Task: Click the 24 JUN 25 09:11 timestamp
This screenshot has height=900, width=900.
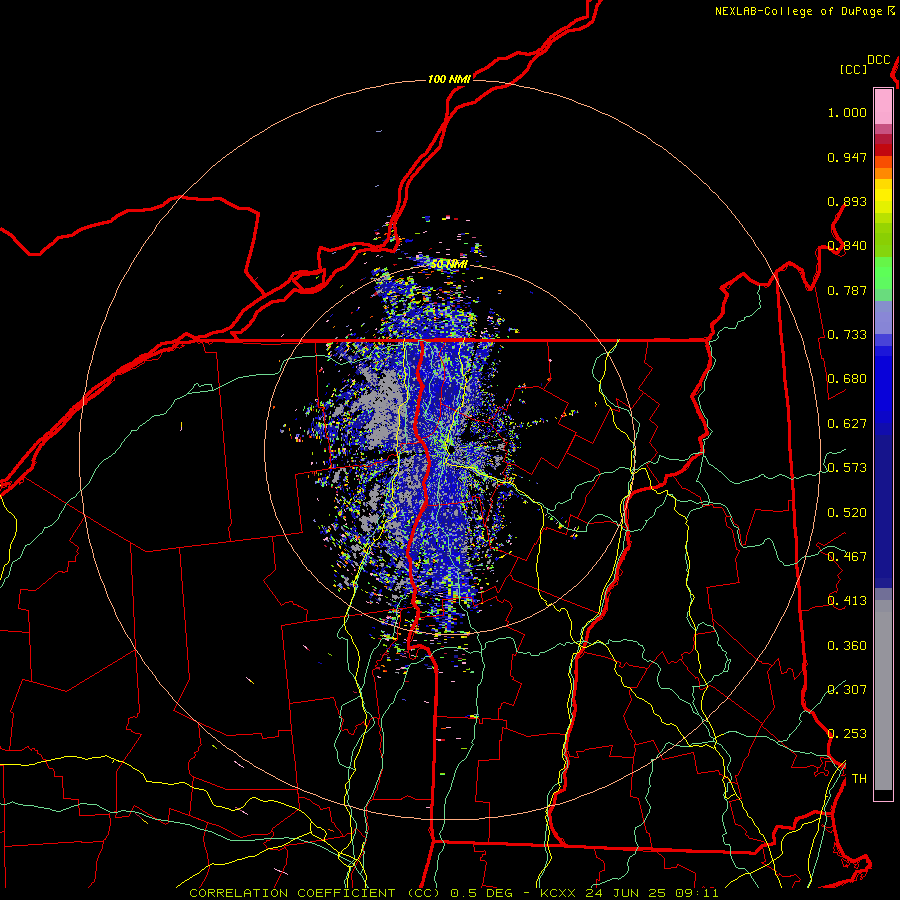Action: [652, 893]
